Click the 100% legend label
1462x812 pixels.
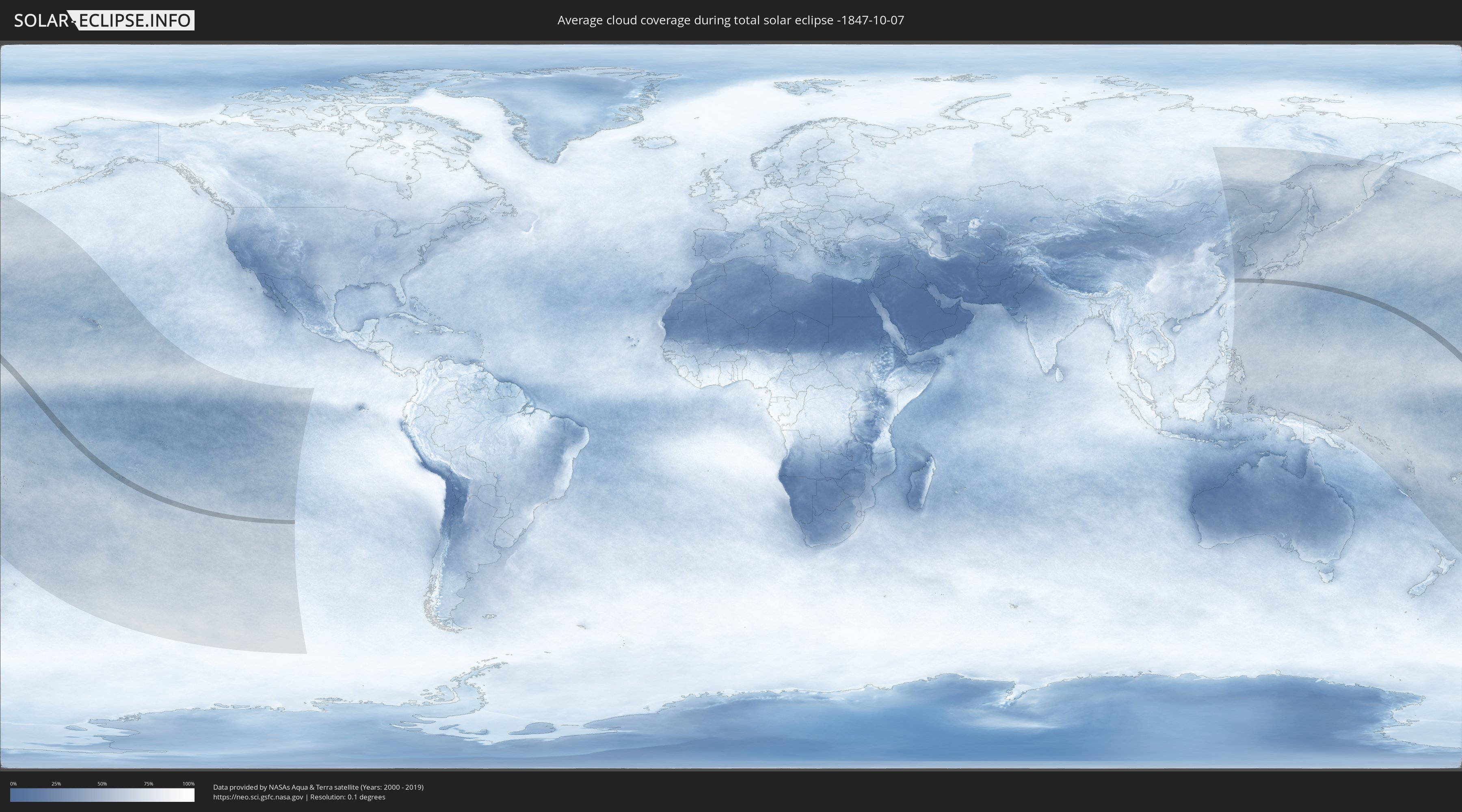[x=188, y=784]
